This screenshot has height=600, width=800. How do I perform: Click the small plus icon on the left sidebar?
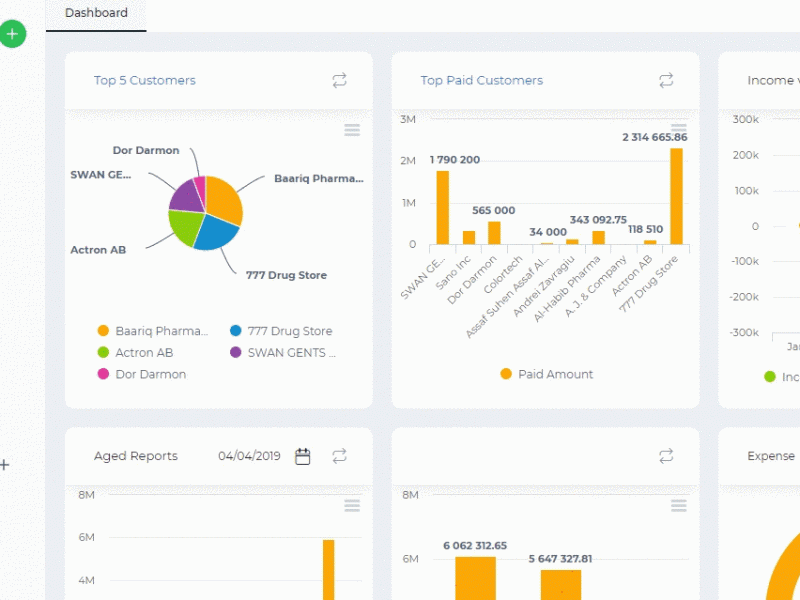[x=5, y=465]
